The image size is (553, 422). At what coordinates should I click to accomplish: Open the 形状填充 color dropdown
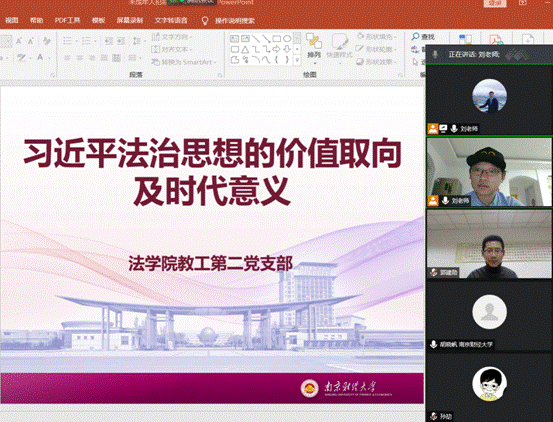coord(377,37)
